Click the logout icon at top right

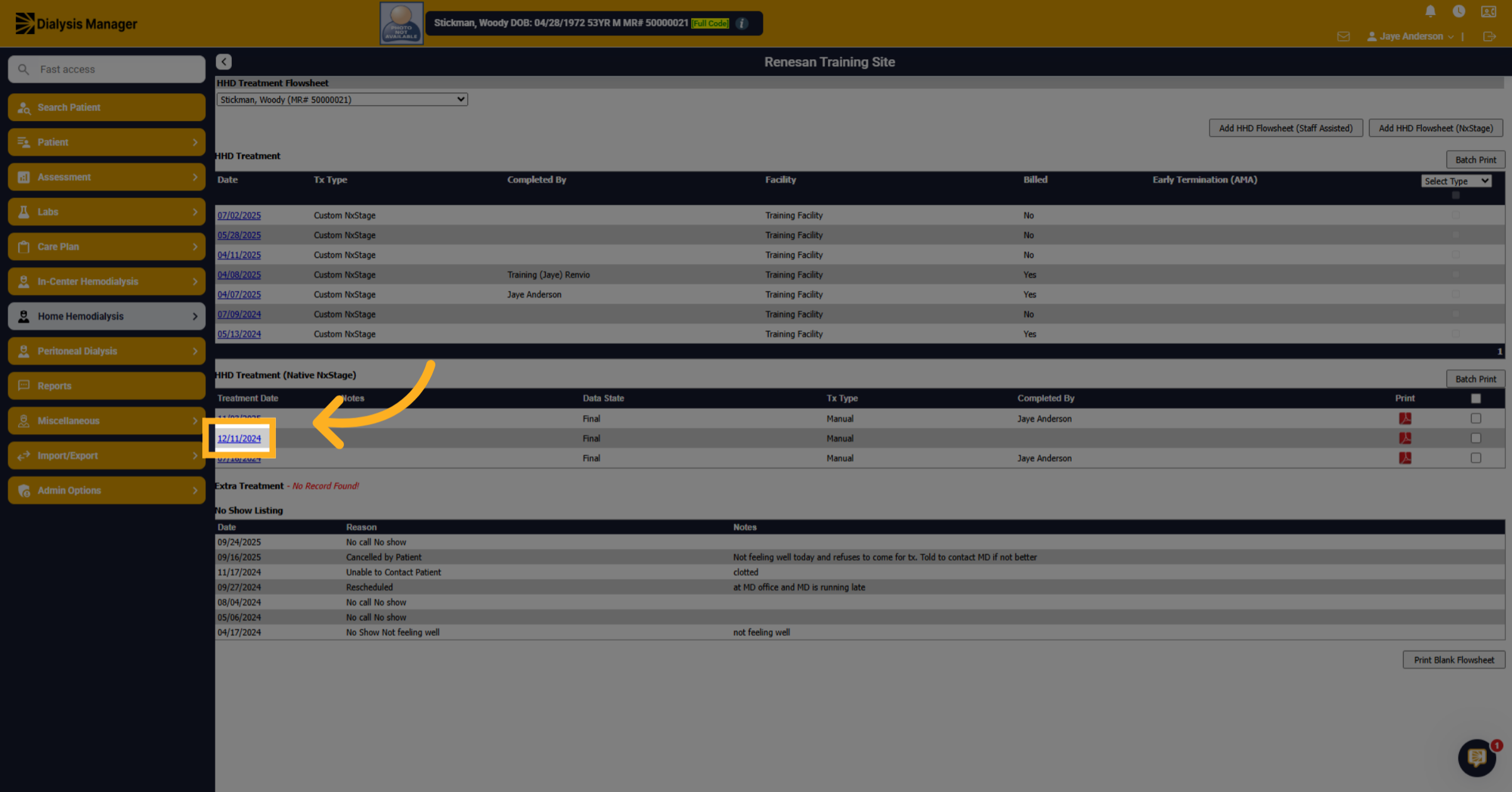1489,37
